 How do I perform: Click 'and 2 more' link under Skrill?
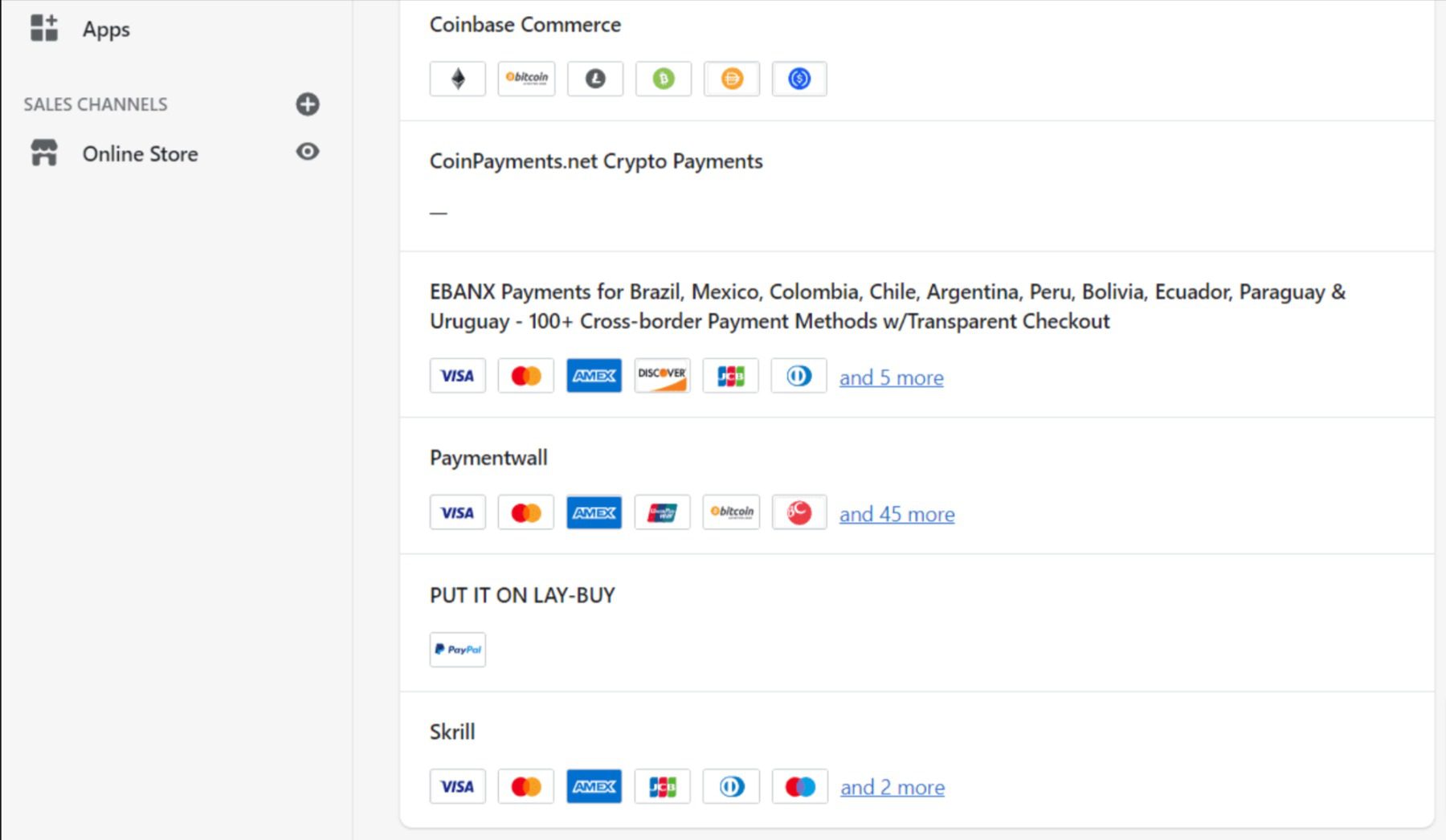[892, 787]
